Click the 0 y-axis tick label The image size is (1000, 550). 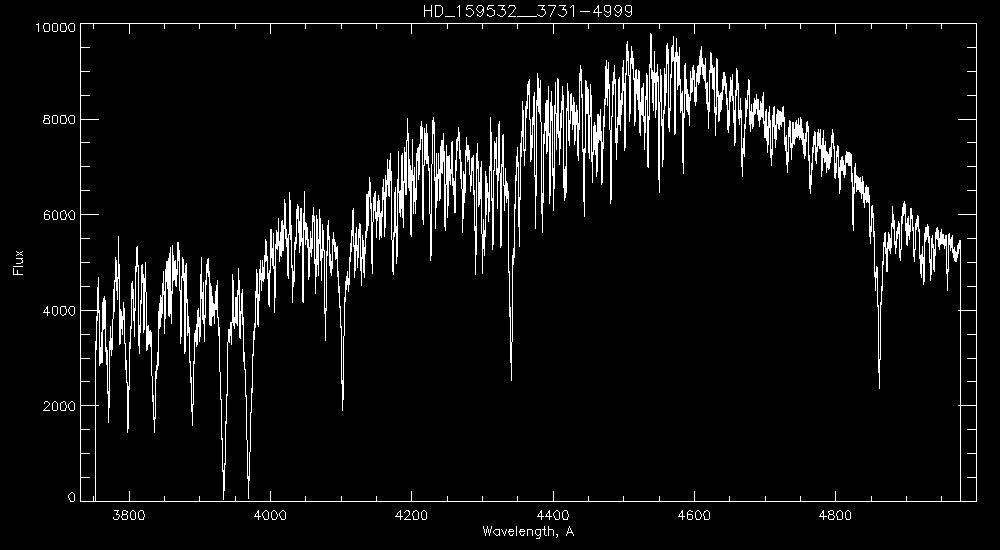pos(72,498)
